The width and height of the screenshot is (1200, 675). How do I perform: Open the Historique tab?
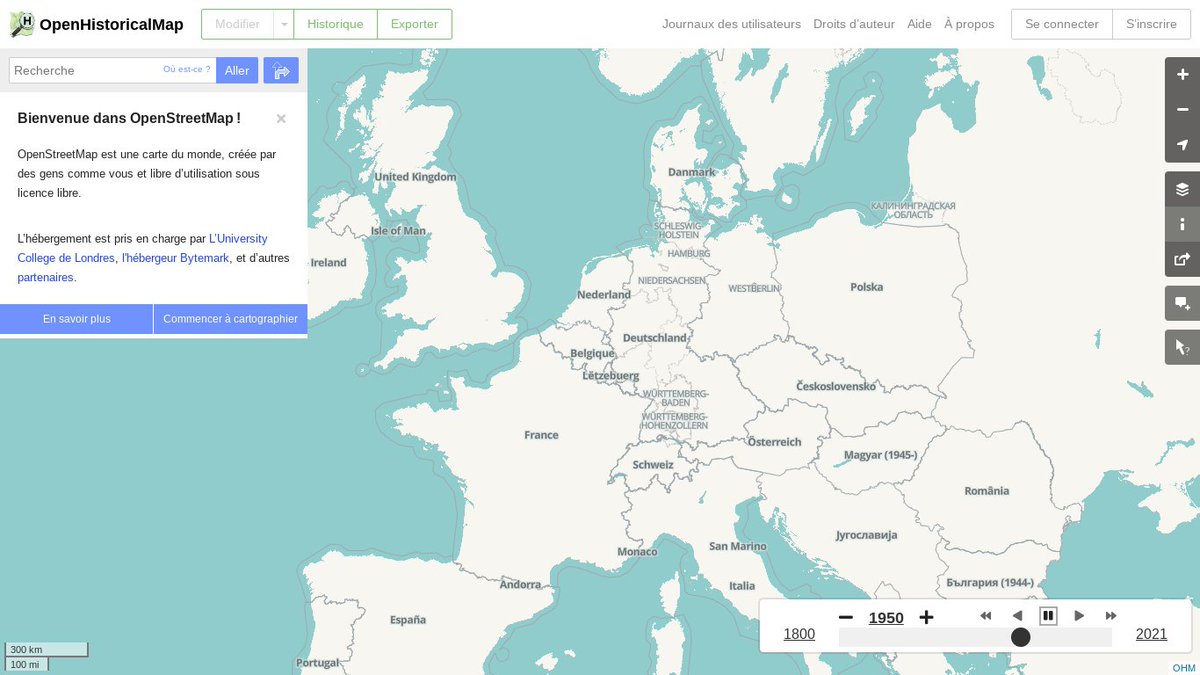coord(335,24)
